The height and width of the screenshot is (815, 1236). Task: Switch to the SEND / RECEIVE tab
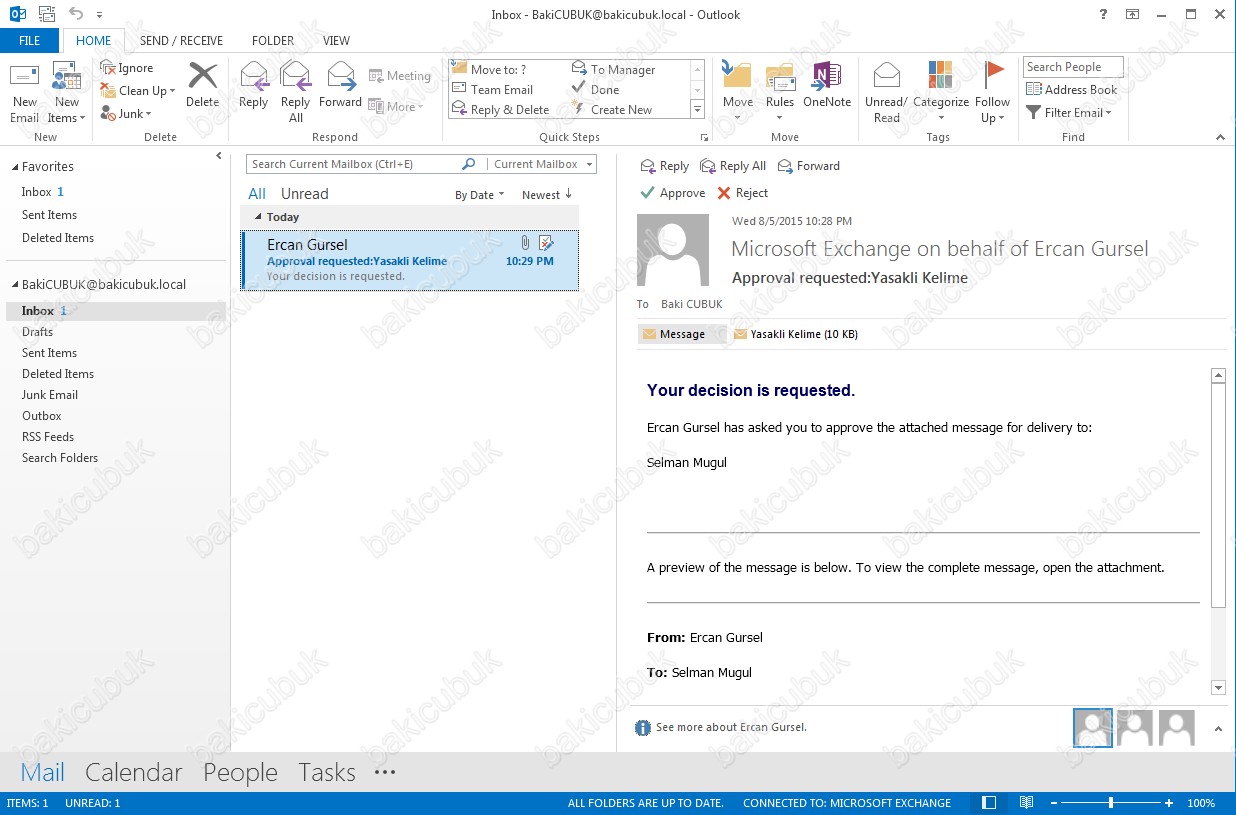pos(181,41)
